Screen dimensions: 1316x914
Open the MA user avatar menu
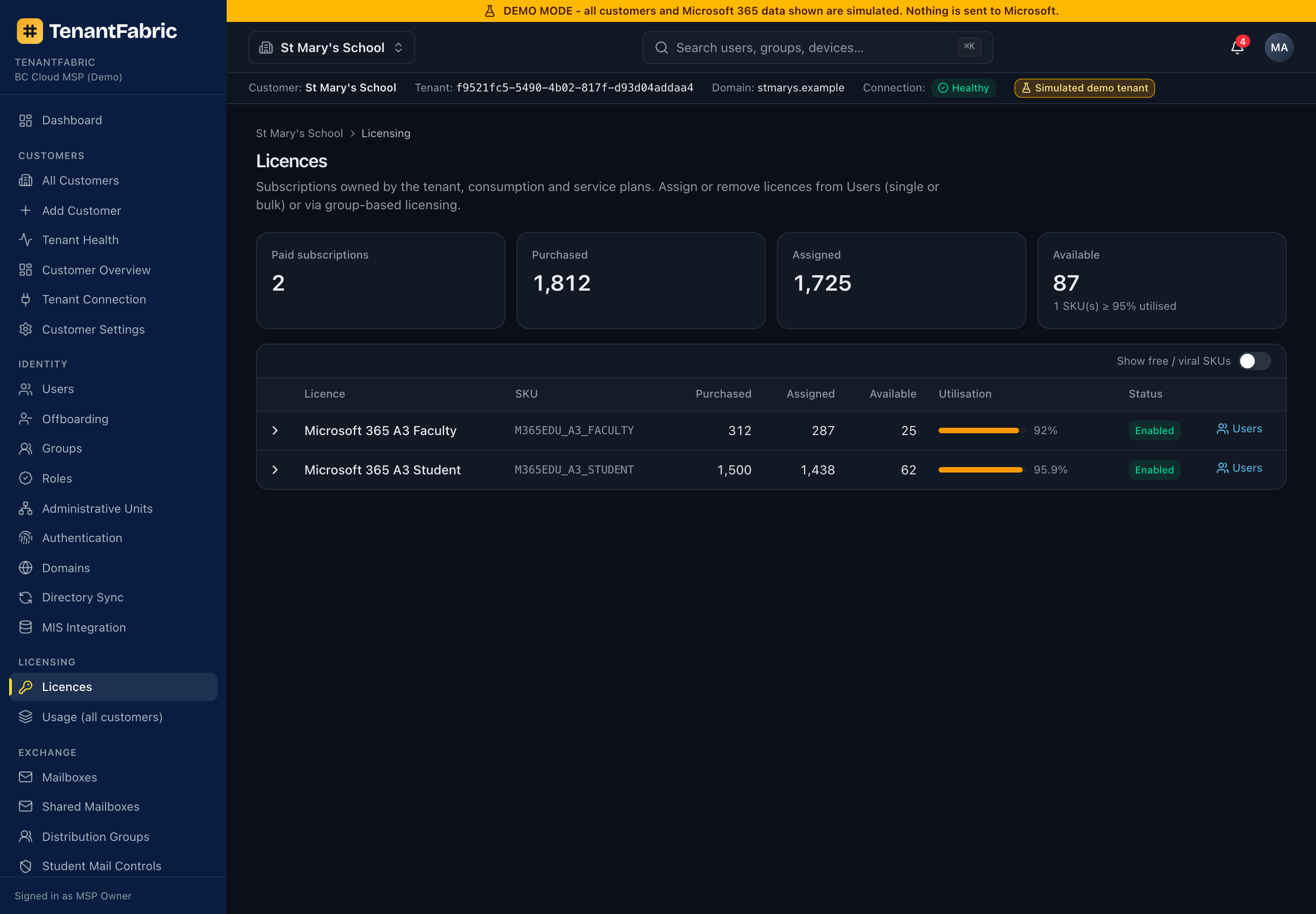pyautogui.click(x=1279, y=48)
